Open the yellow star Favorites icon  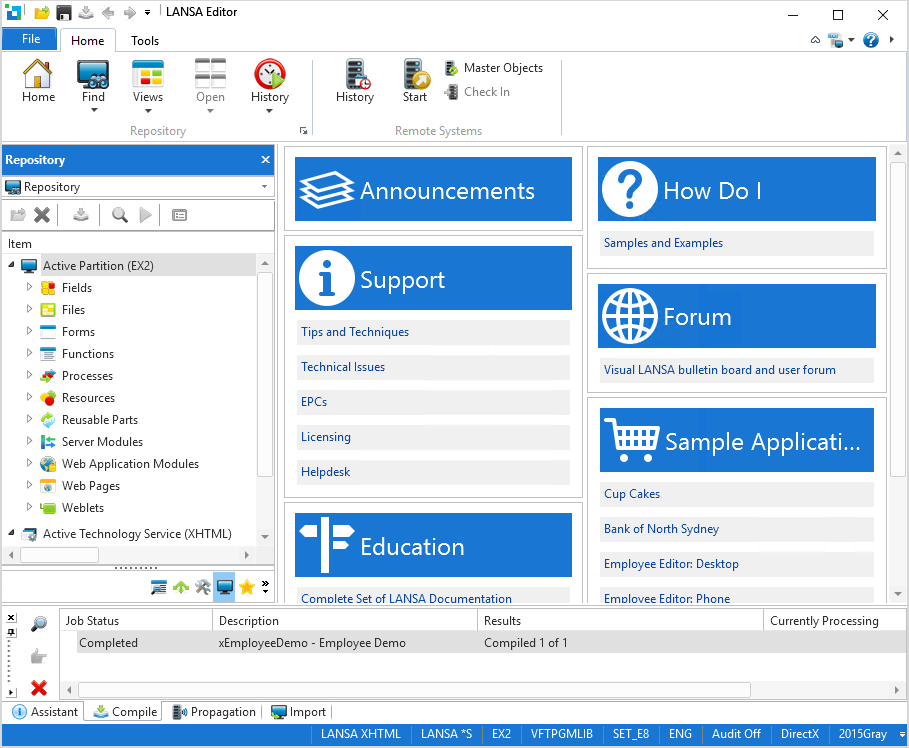247,587
